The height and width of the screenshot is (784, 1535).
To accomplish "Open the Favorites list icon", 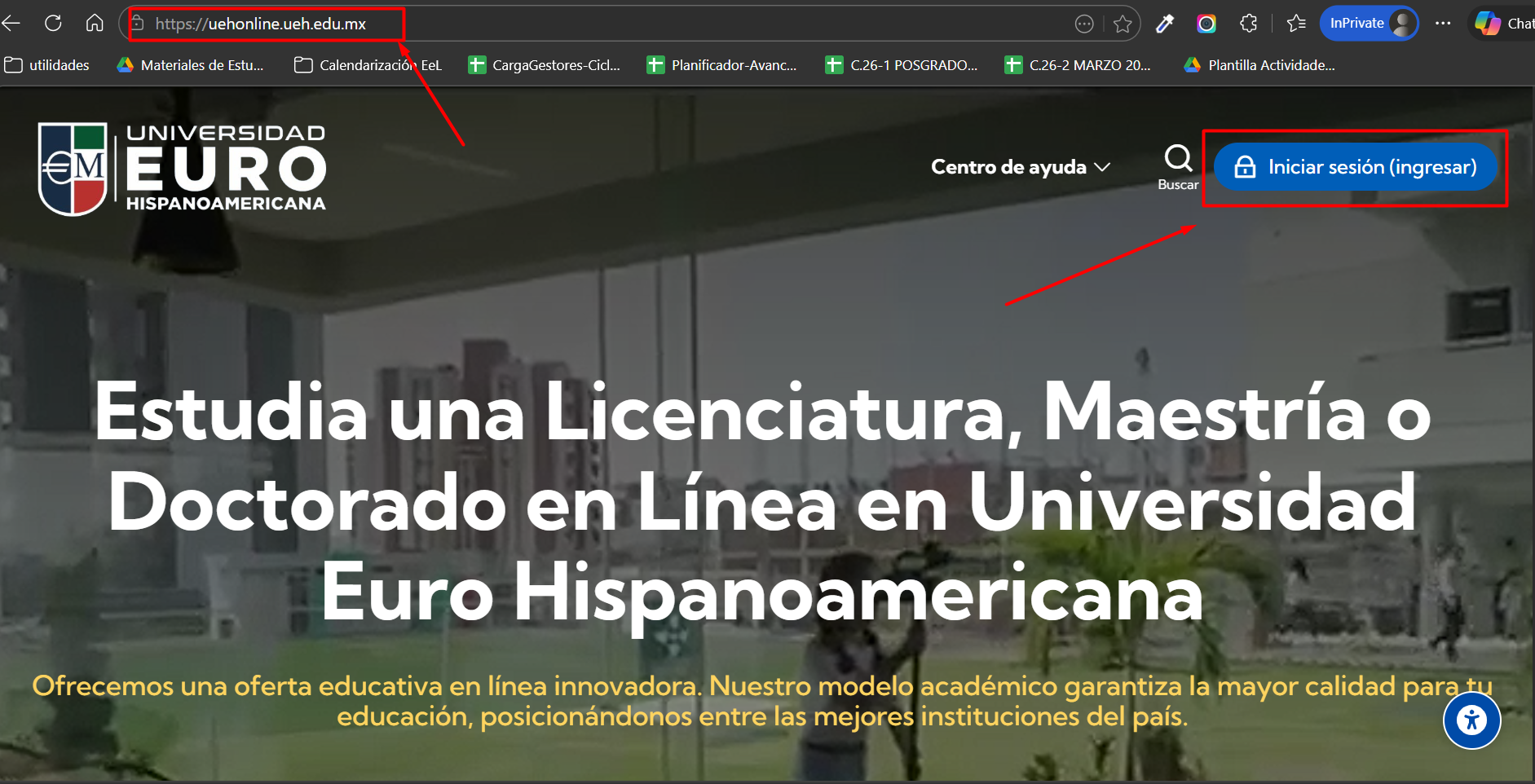I will pos(1296,24).
